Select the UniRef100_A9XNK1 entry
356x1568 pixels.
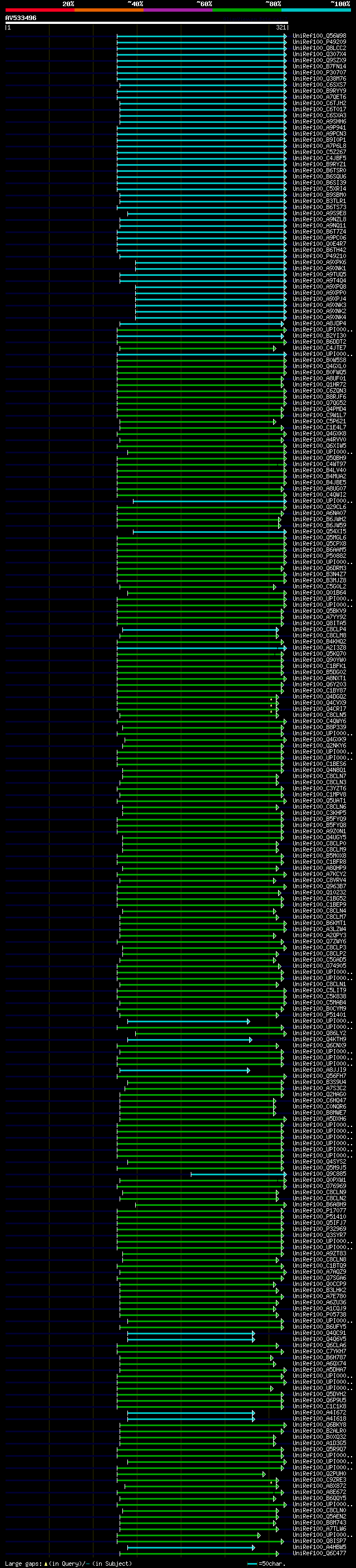tap(319, 269)
